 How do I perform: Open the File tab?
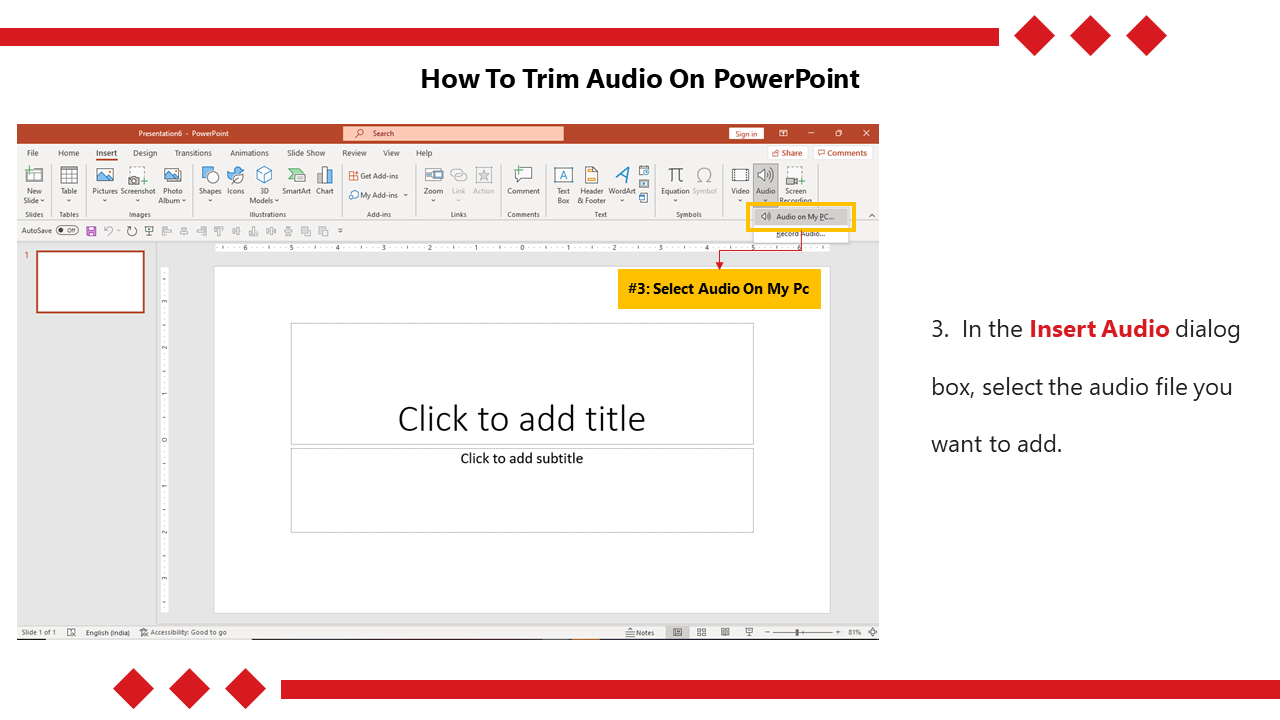pyautogui.click(x=33, y=153)
